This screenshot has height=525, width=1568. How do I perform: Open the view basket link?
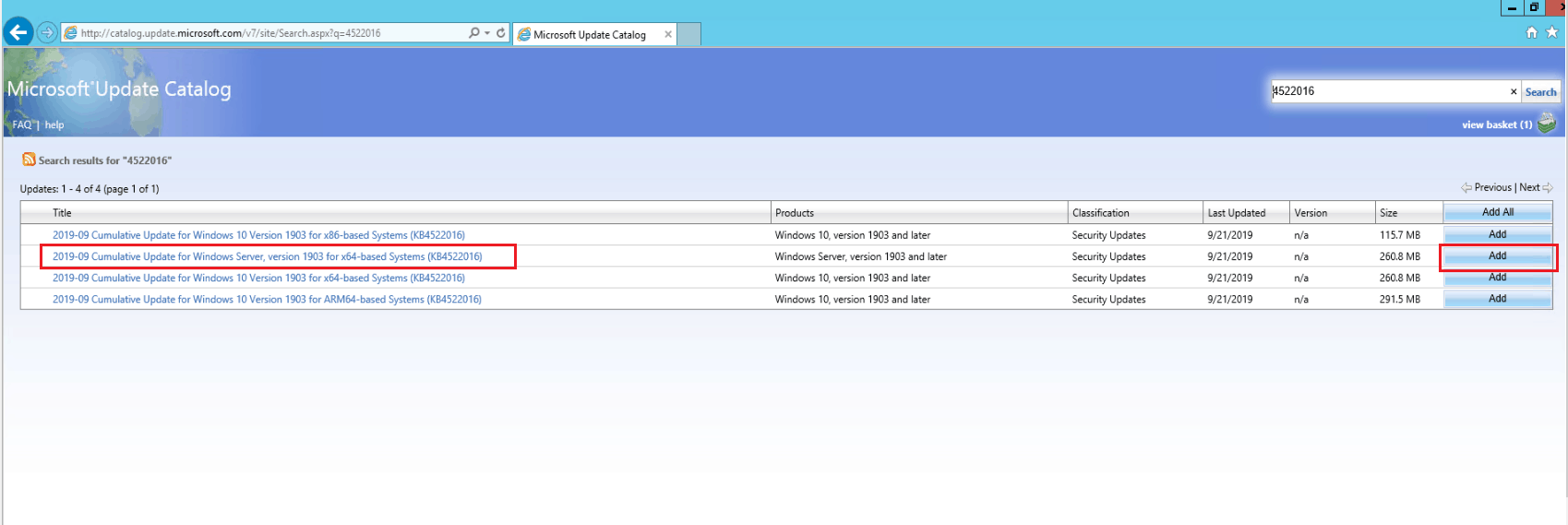[1496, 125]
